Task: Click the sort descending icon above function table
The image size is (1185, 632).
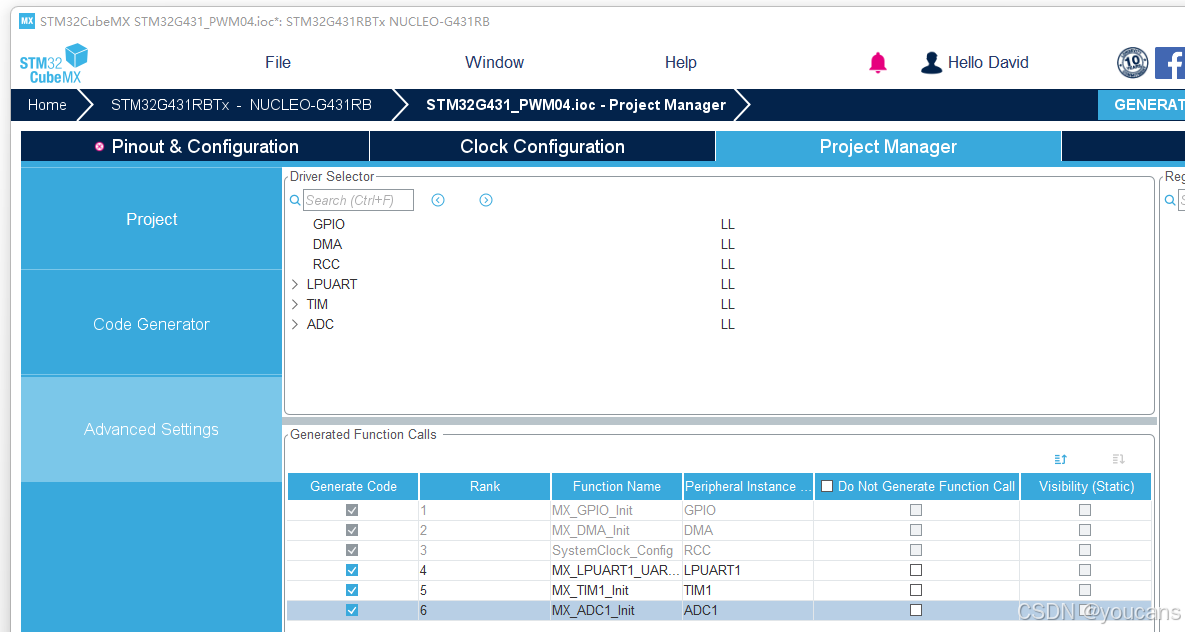Action: pyautogui.click(x=1118, y=459)
